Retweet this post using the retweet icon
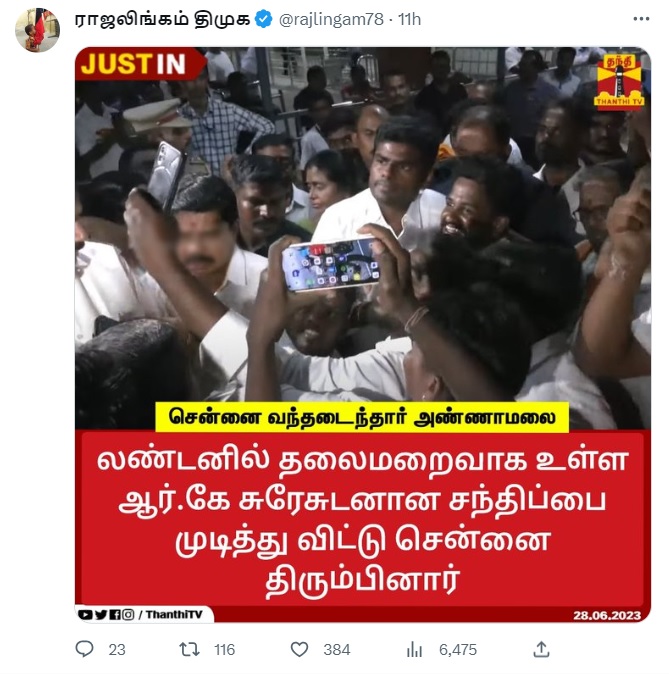The image size is (669, 674). [x=189, y=649]
